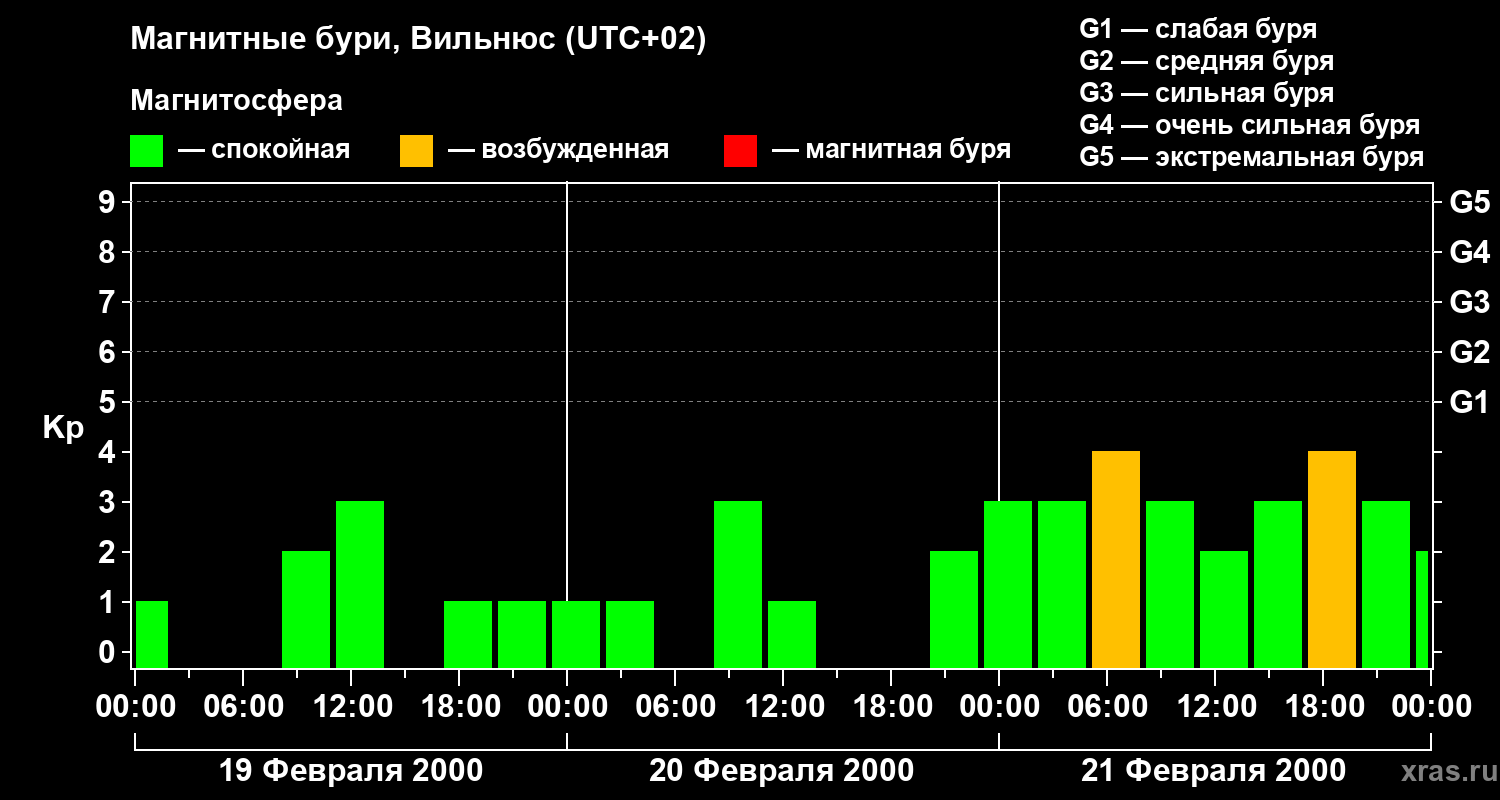Select the '19 Февраля 2000' date label
This screenshot has height=800, width=1500.
[351, 771]
